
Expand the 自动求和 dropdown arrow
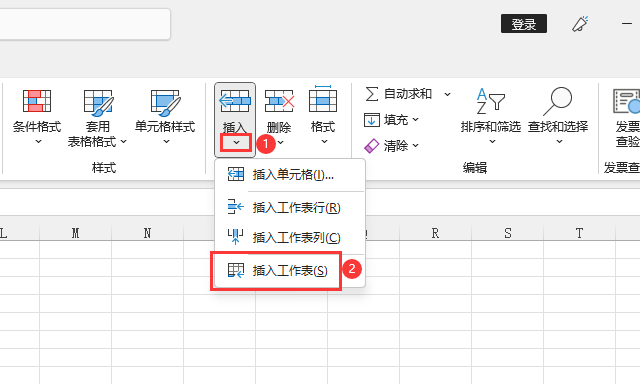tap(447, 94)
